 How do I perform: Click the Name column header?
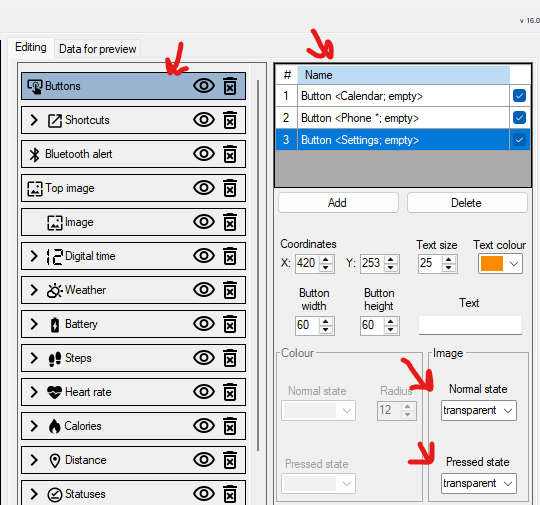pos(403,75)
